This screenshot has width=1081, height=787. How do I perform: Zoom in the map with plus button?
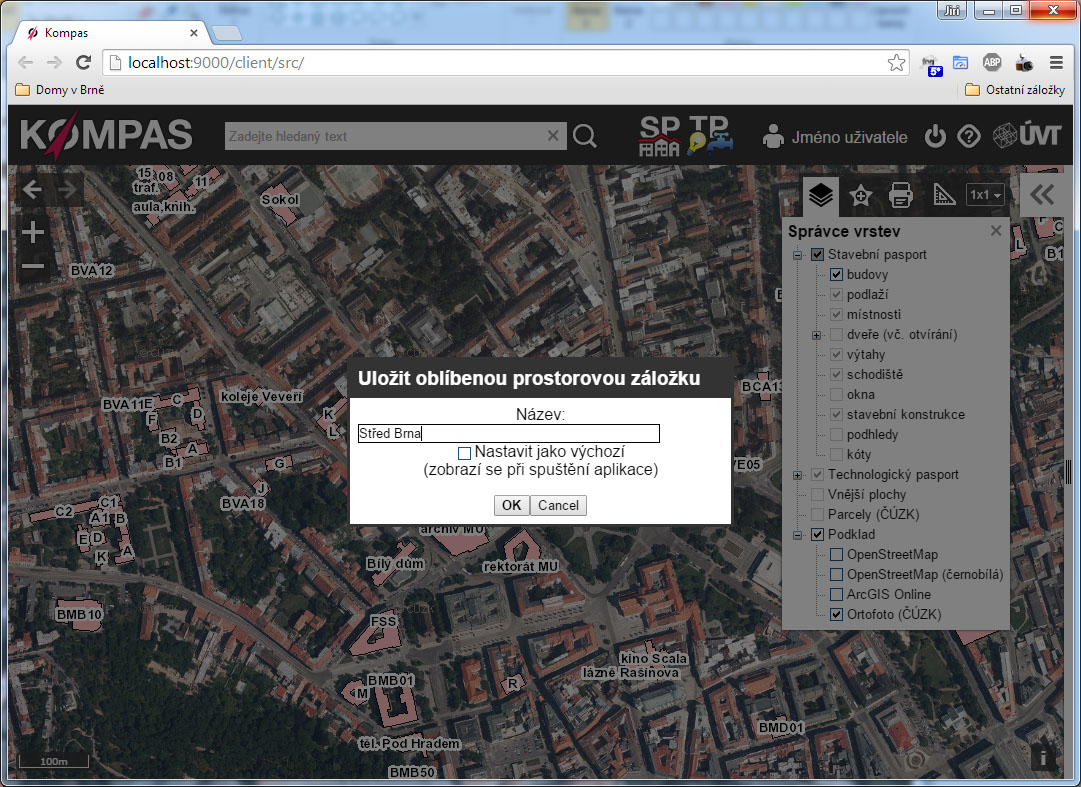tap(33, 233)
